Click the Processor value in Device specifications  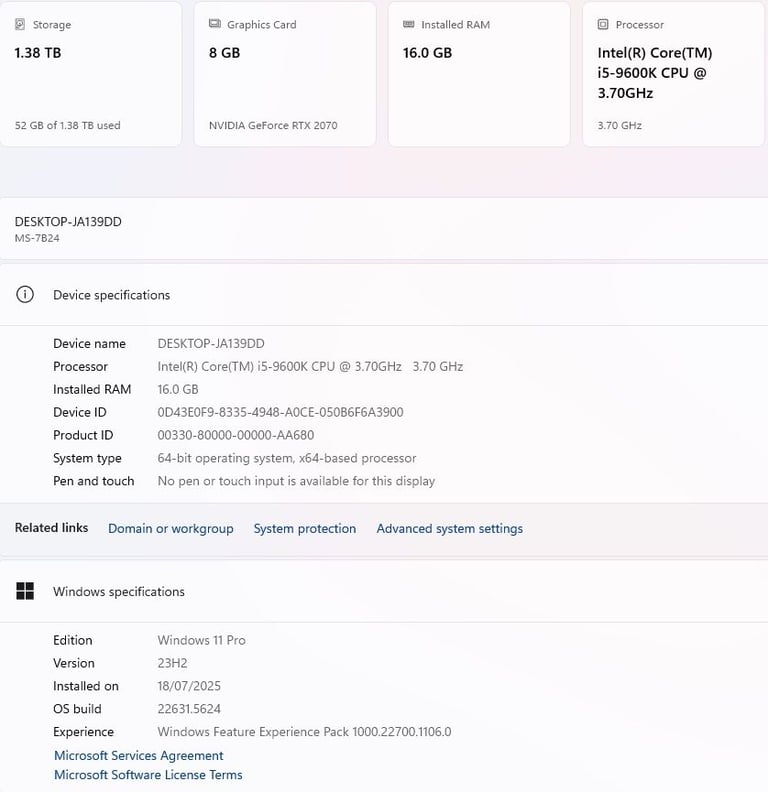tap(310, 366)
